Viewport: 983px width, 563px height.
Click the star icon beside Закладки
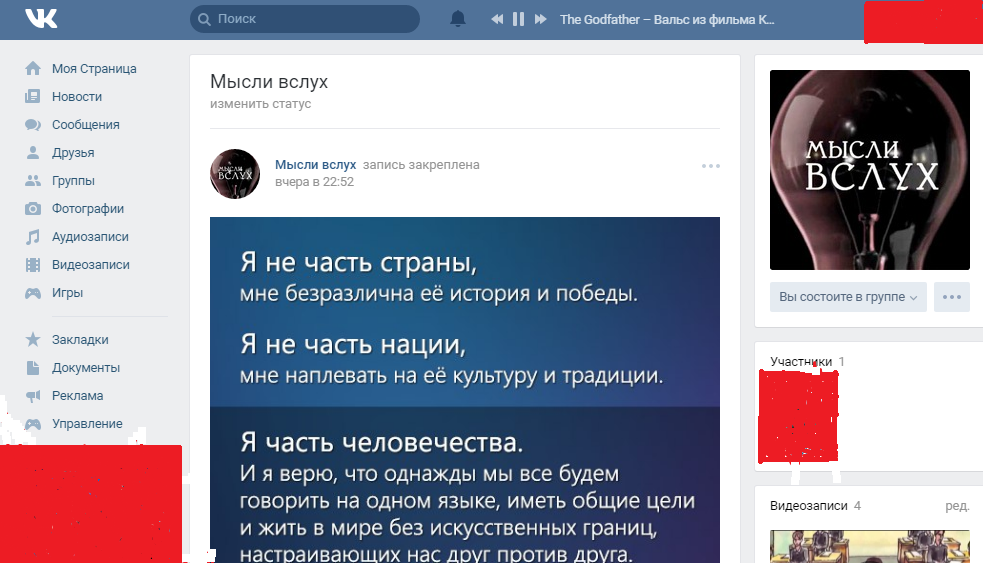[x=33, y=339]
